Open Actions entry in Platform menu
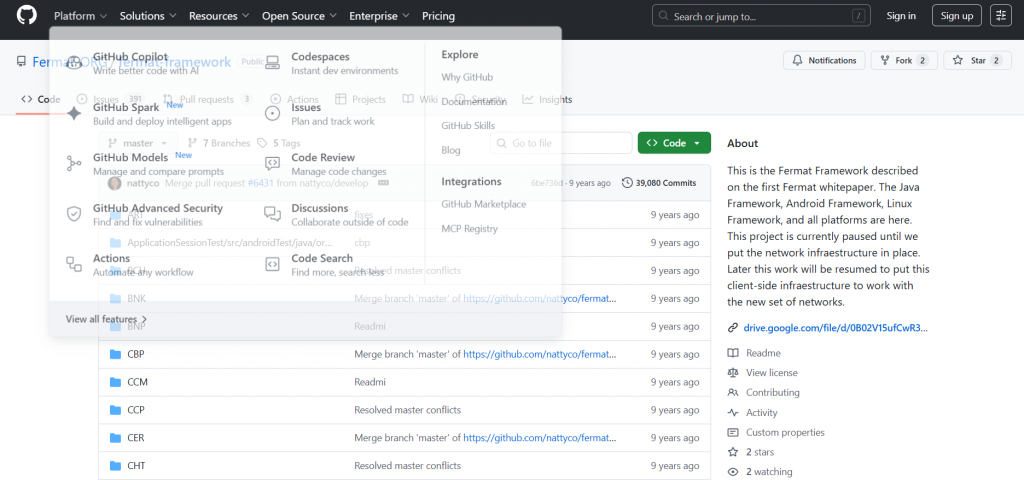Viewport: 1024px width, 480px height. (x=112, y=258)
